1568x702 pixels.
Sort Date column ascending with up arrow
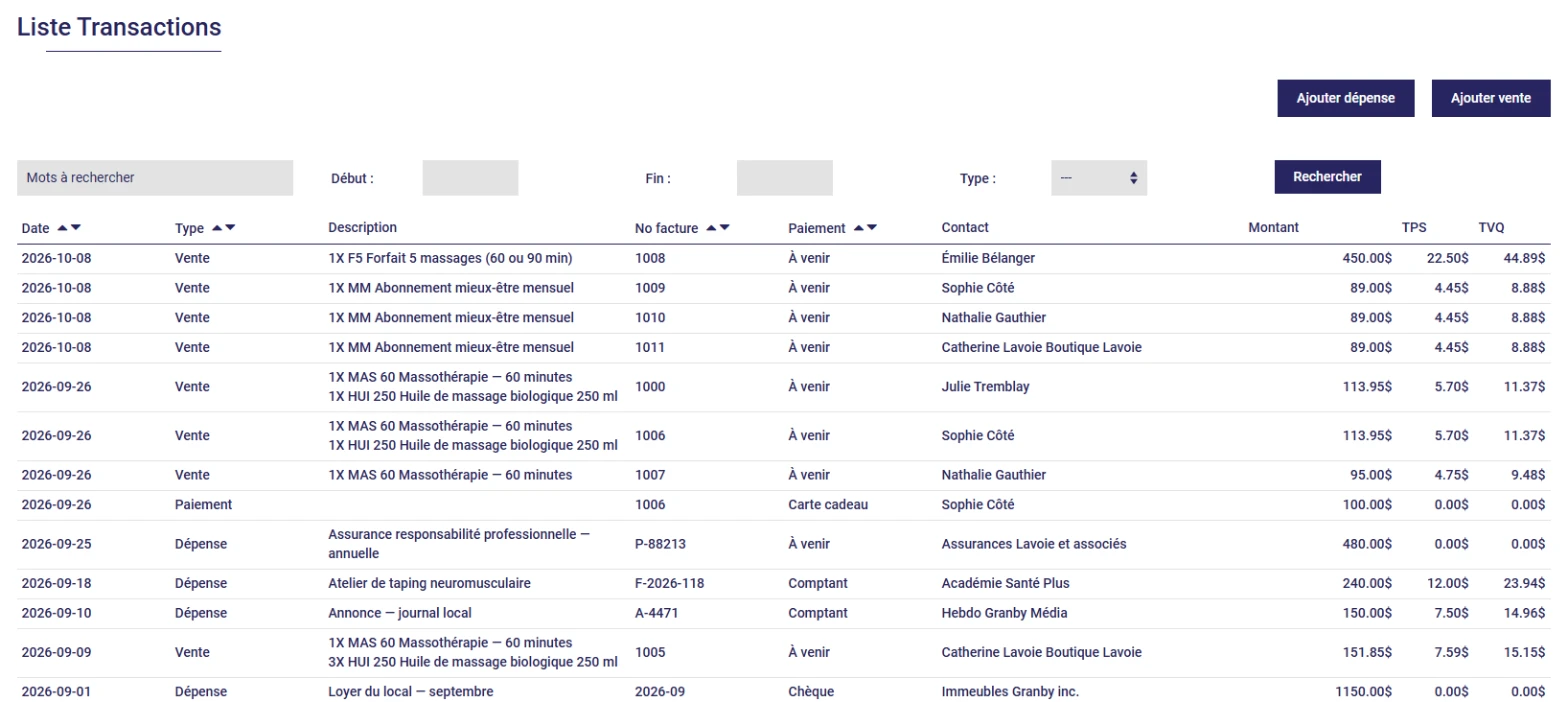pyautogui.click(x=63, y=228)
